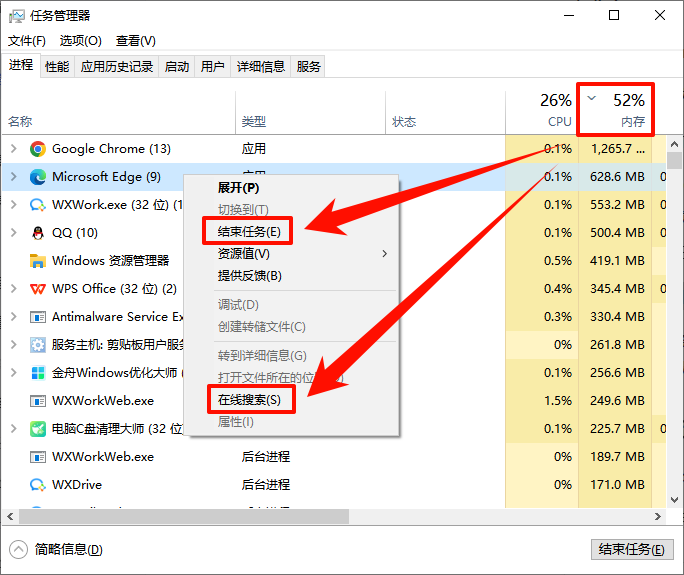Viewport: 684px width, 575px height.
Task: Click the WPS Office icon
Action: (38, 289)
